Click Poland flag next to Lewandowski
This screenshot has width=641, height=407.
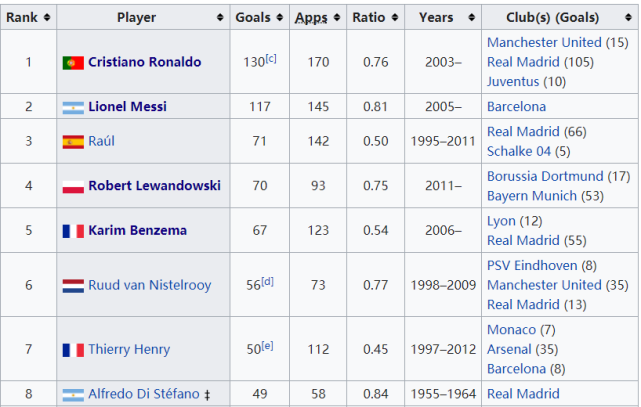[73, 186]
